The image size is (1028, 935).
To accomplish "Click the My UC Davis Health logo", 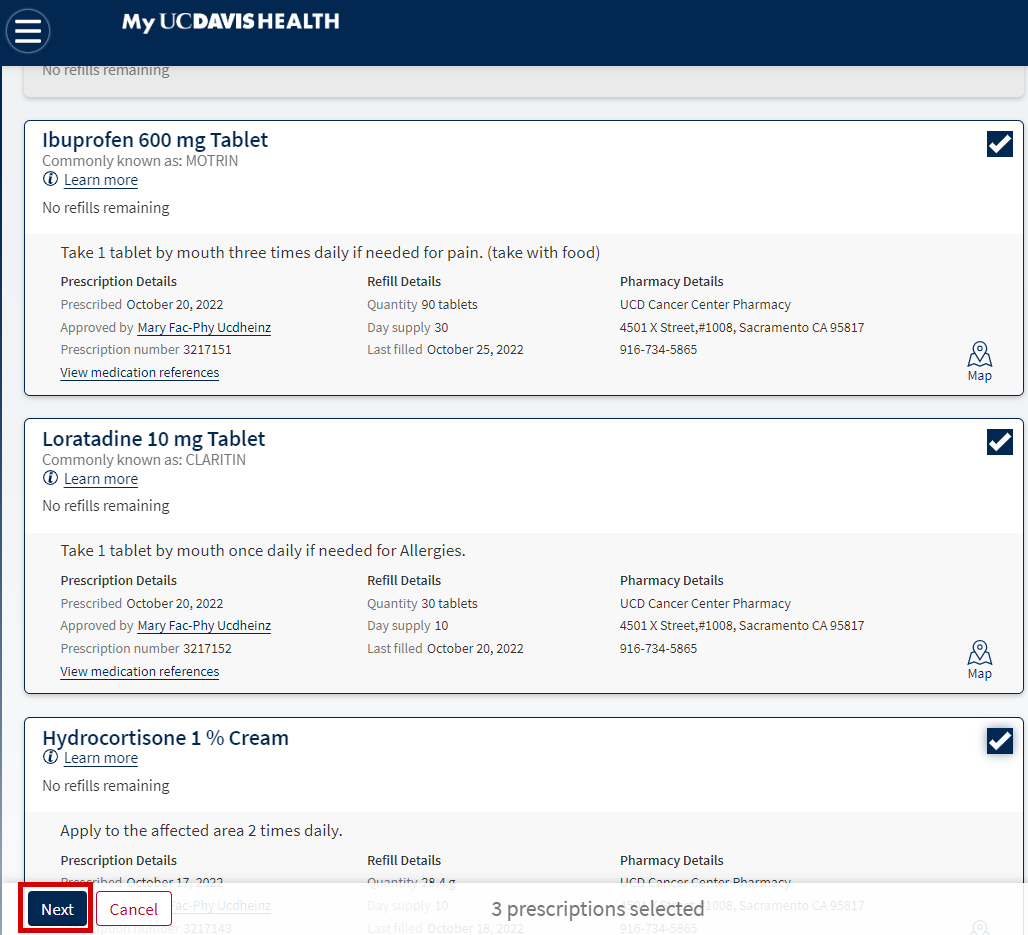I will 230,21.
